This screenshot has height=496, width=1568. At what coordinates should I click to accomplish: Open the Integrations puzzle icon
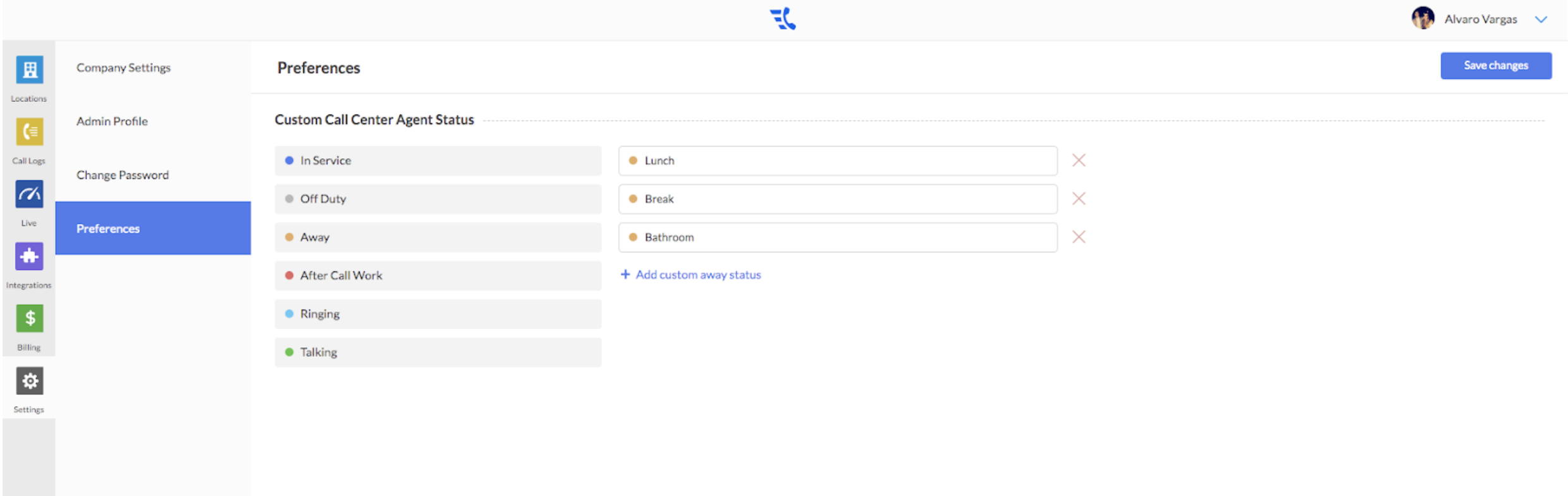pyautogui.click(x=29, y=256)
